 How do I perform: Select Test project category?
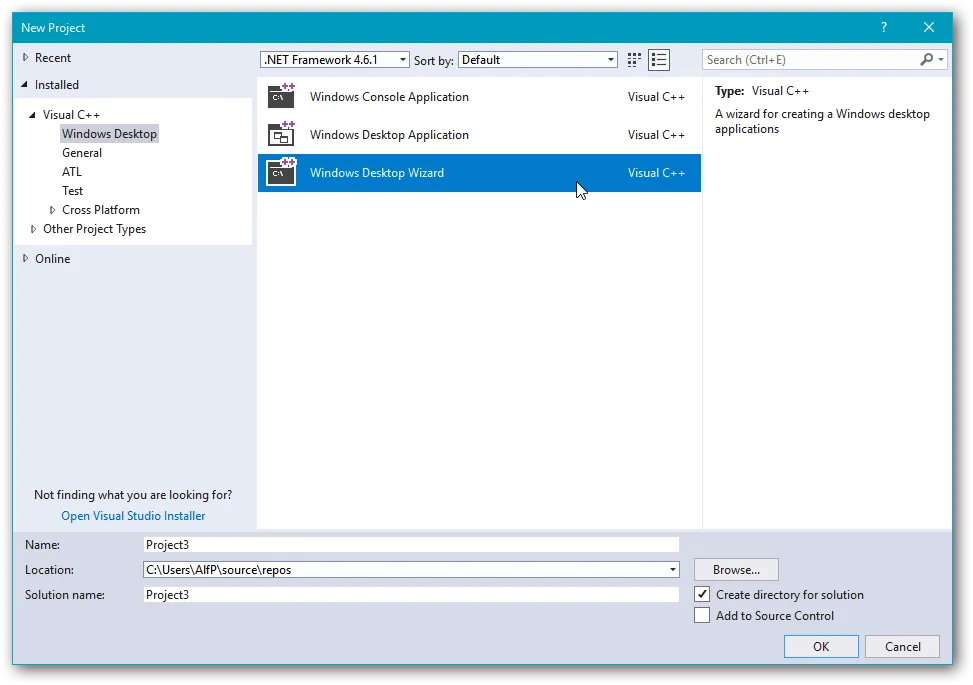pyautogui.click(x=72, y=190)
